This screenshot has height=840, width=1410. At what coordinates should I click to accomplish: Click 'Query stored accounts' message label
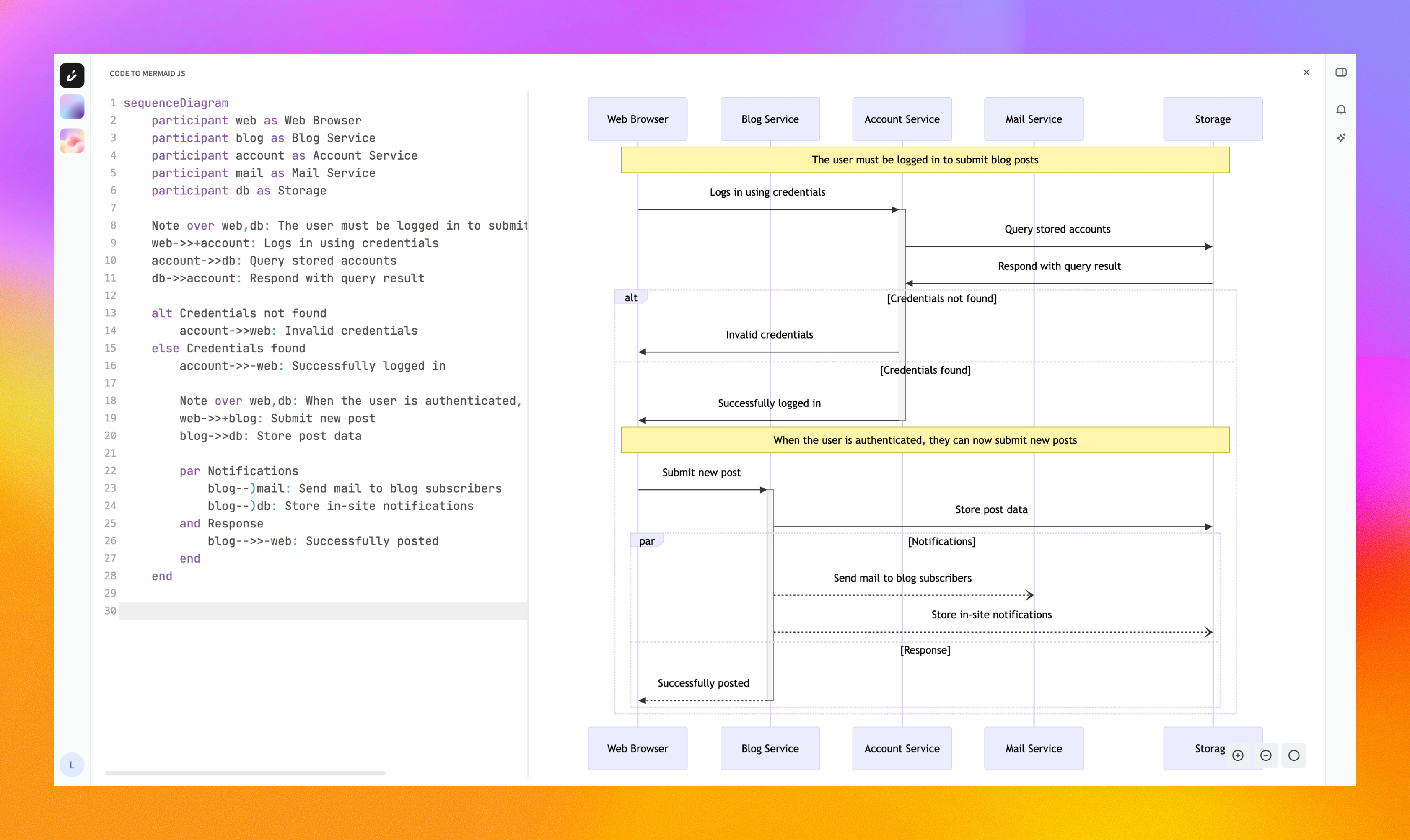(1057, 229)
